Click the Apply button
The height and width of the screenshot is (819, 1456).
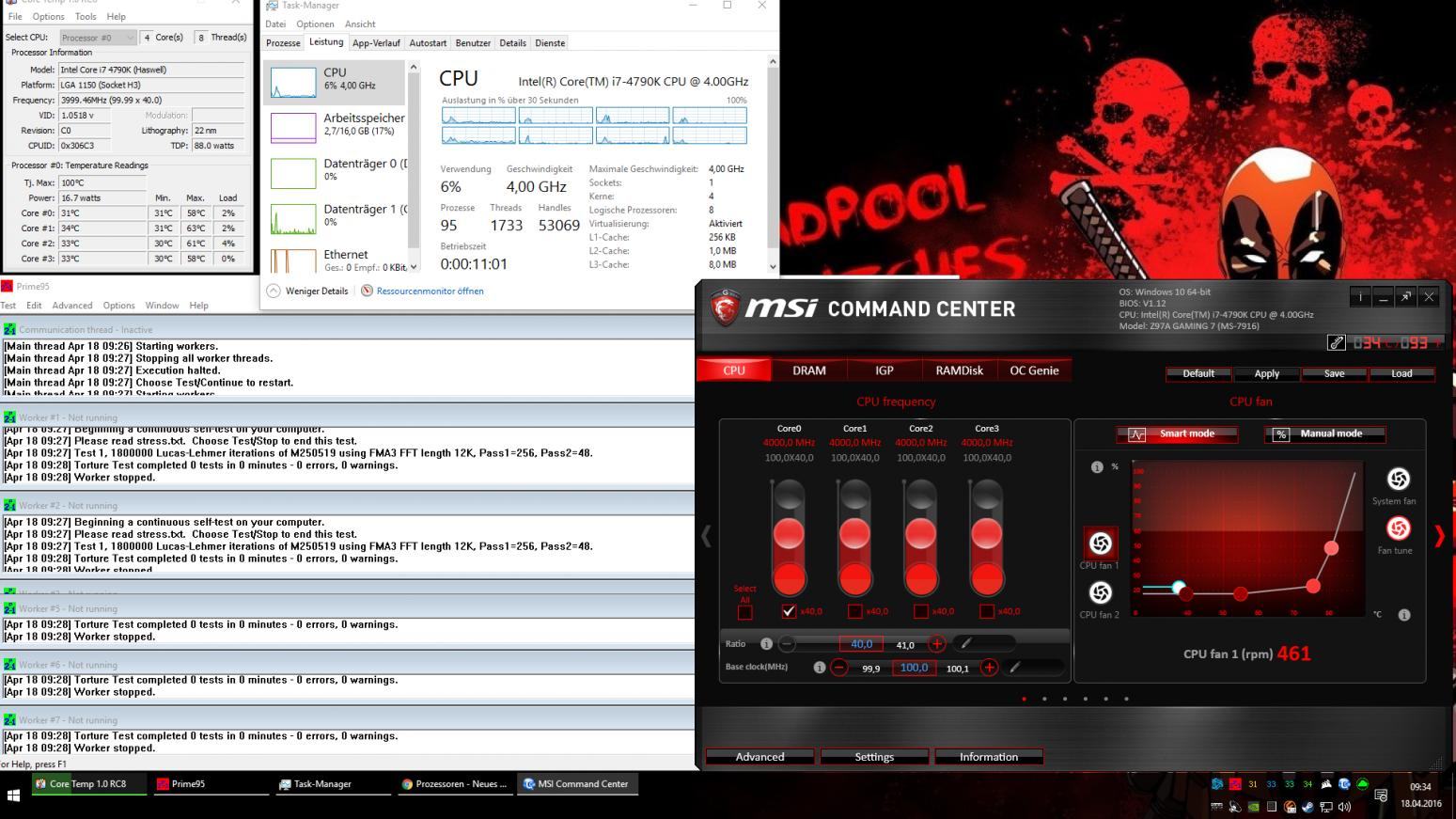click(1267, 373)
